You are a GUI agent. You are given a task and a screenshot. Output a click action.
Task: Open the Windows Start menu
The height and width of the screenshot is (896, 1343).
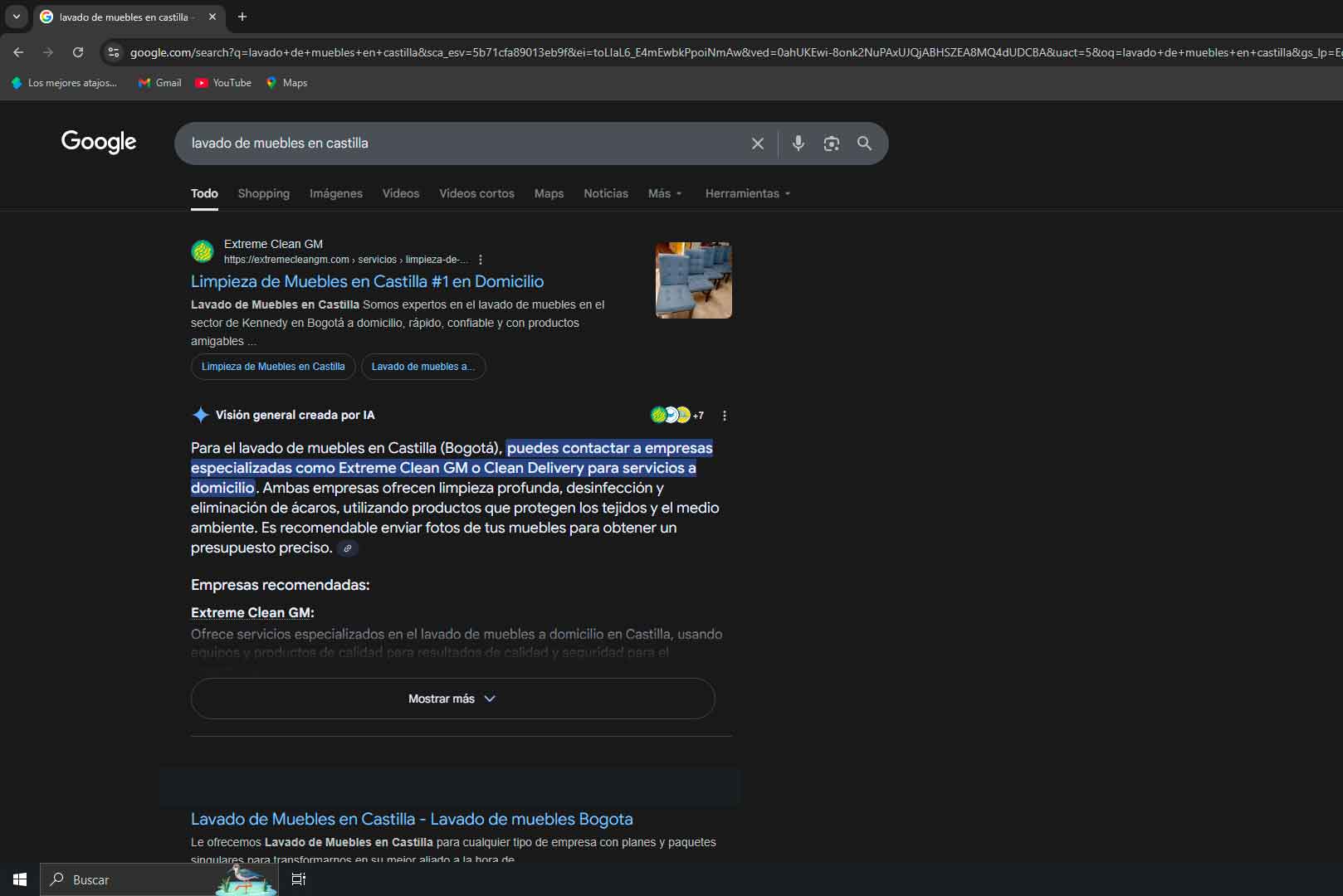pyautogui.click(x=20, y=879)
